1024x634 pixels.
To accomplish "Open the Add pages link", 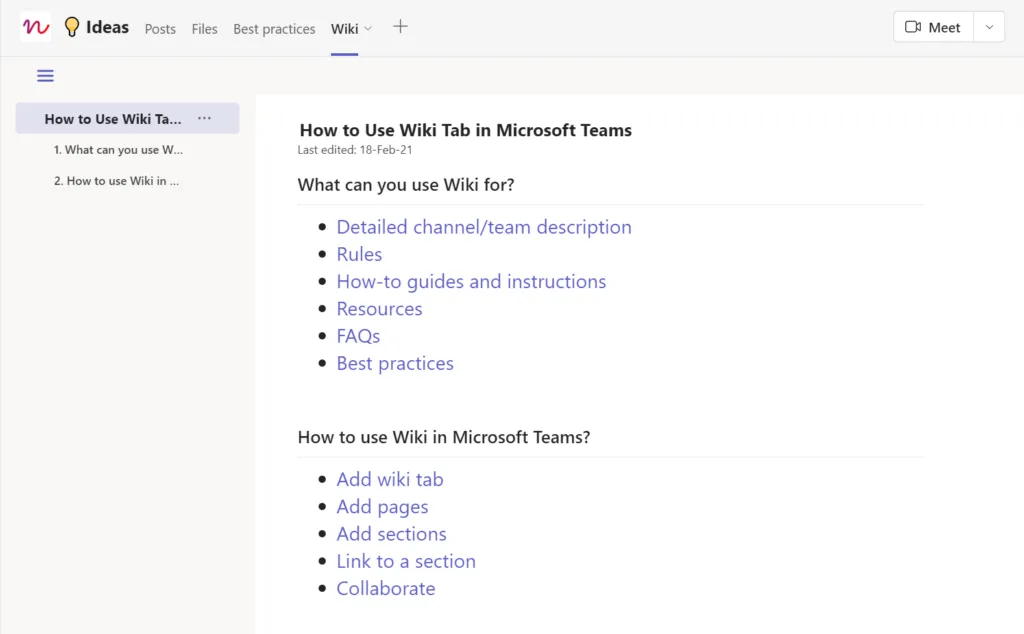I will [382, 507].
